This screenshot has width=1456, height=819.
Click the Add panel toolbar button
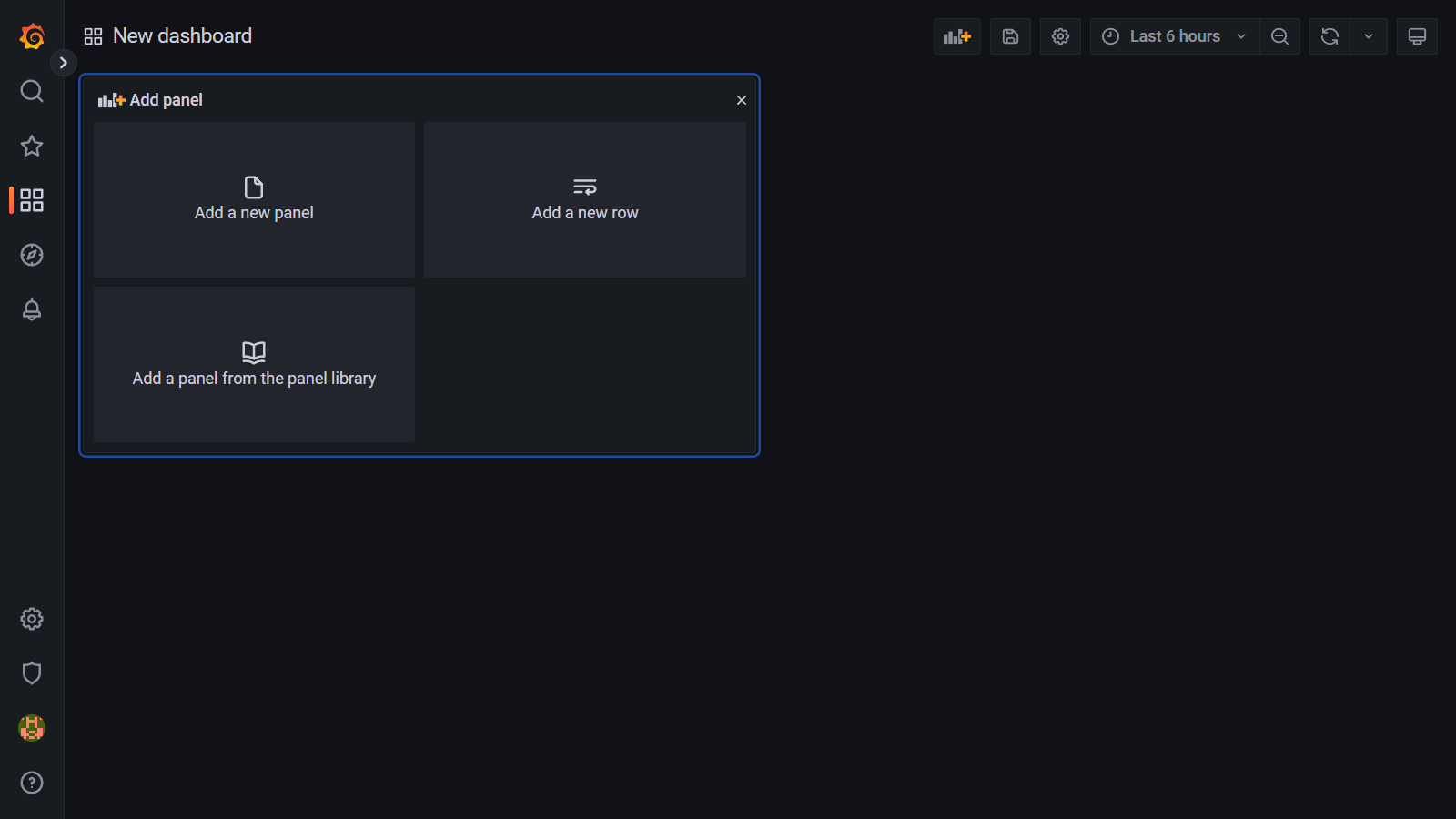(x=956, y=36)
